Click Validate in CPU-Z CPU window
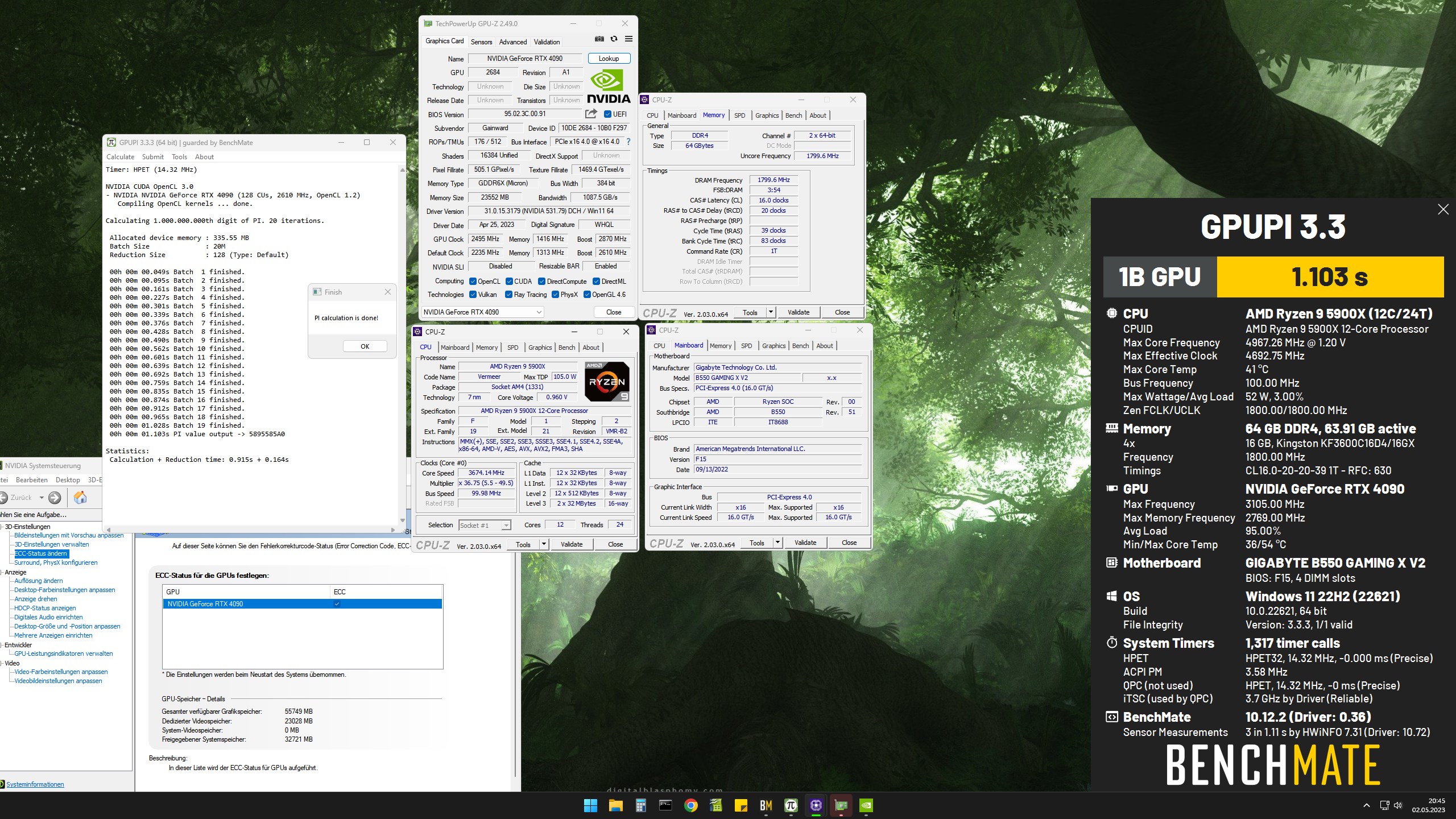Image resolution: width=1456 pixels, height=819 pixels. [x=572, y=544]
